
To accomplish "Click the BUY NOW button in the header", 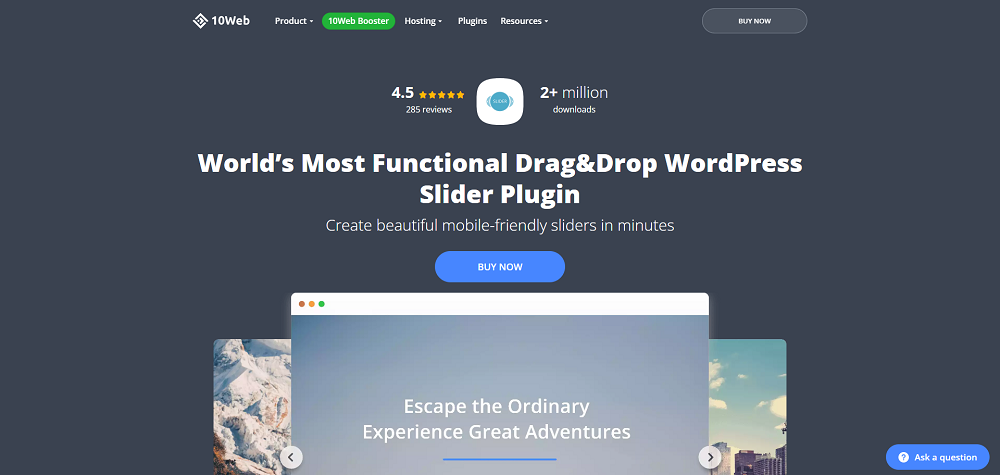I will tap(754, 21).
